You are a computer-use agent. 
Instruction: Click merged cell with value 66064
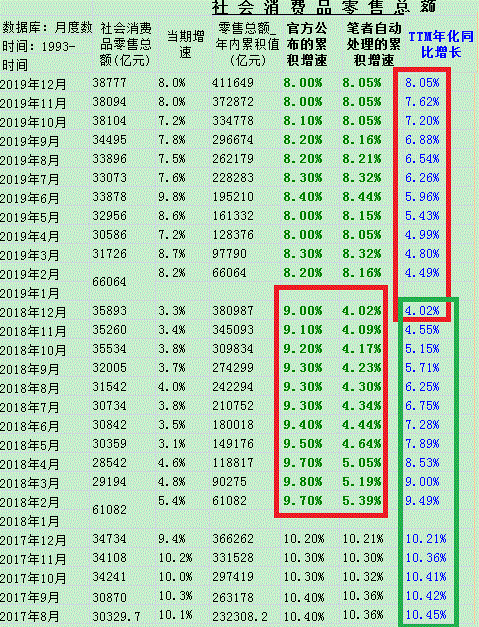109,282
